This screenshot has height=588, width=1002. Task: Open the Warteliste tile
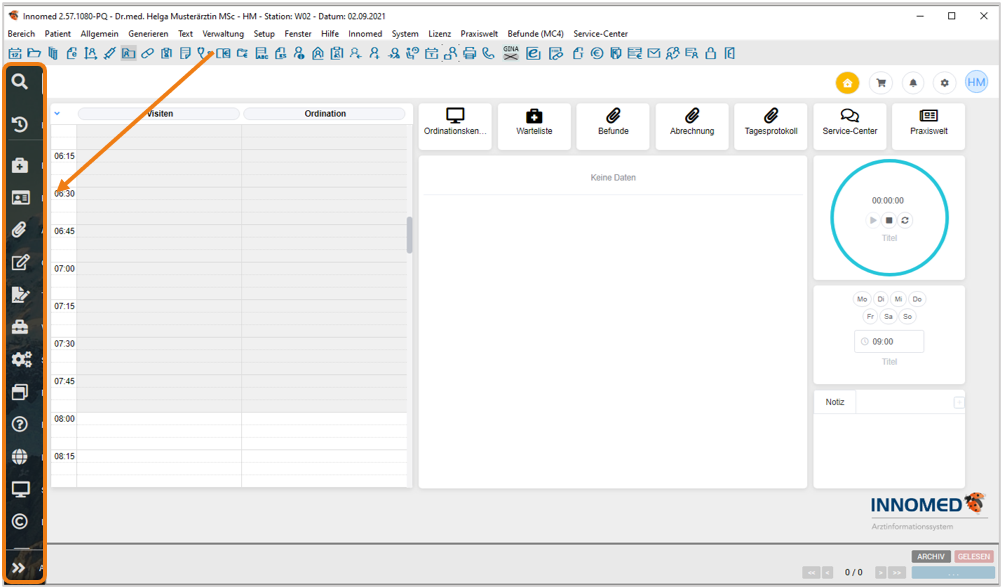click(x=534, y=127)
